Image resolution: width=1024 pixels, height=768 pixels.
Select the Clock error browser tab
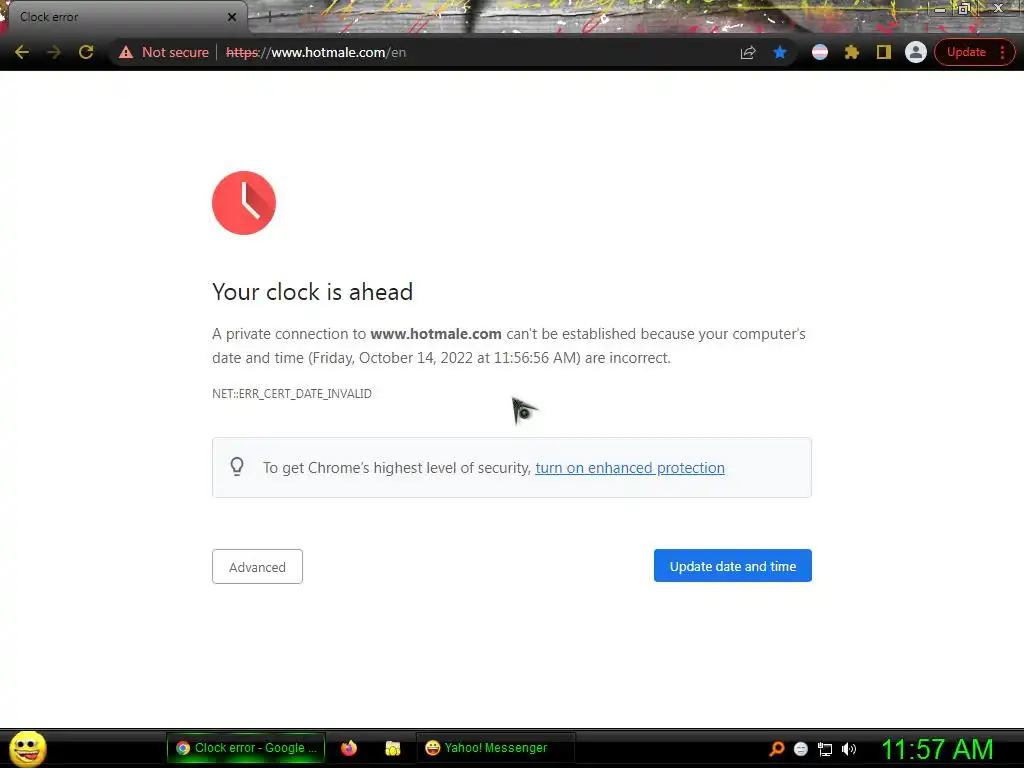tap(124, 17)
